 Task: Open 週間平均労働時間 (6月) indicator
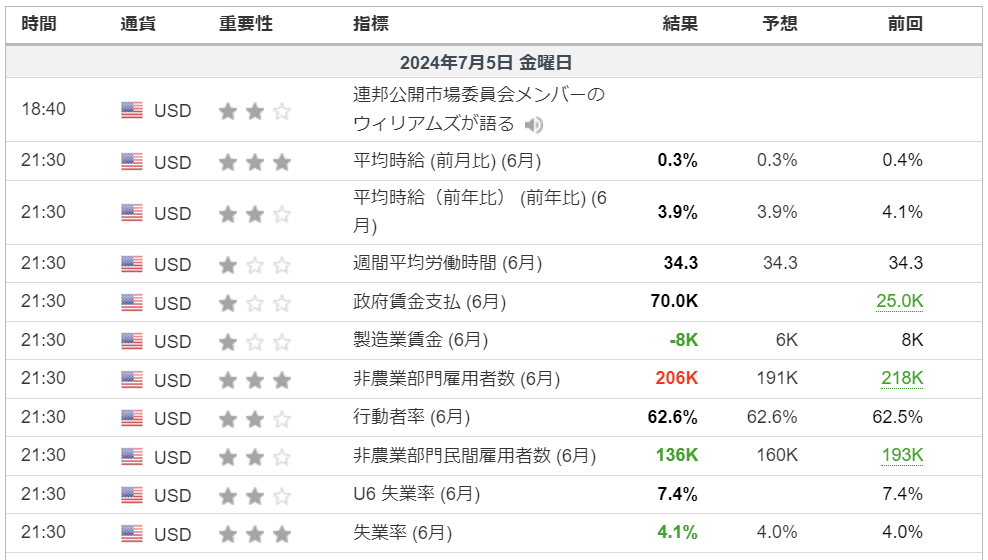[447, 263]
